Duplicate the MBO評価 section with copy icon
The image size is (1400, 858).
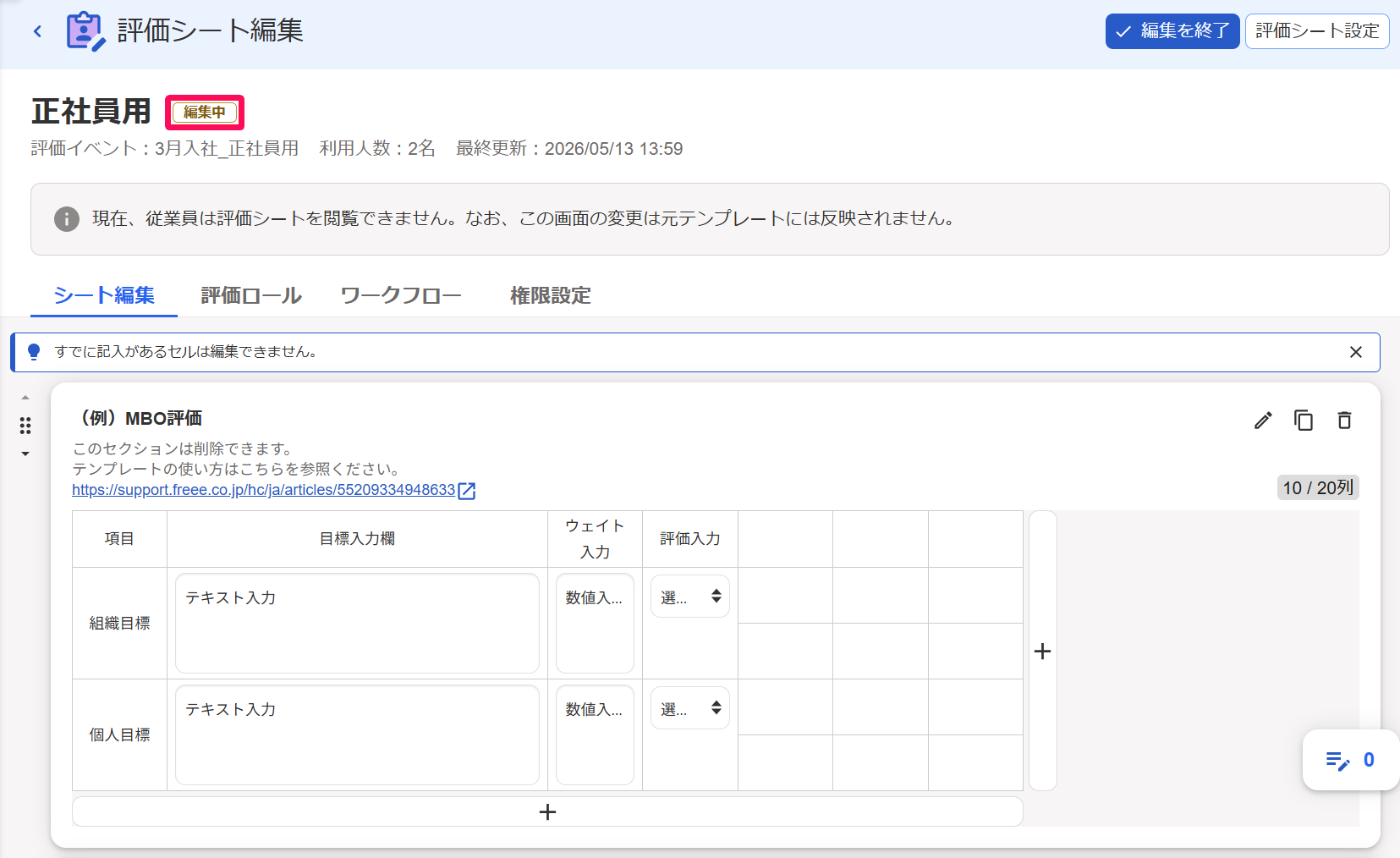coord(1304,421)
